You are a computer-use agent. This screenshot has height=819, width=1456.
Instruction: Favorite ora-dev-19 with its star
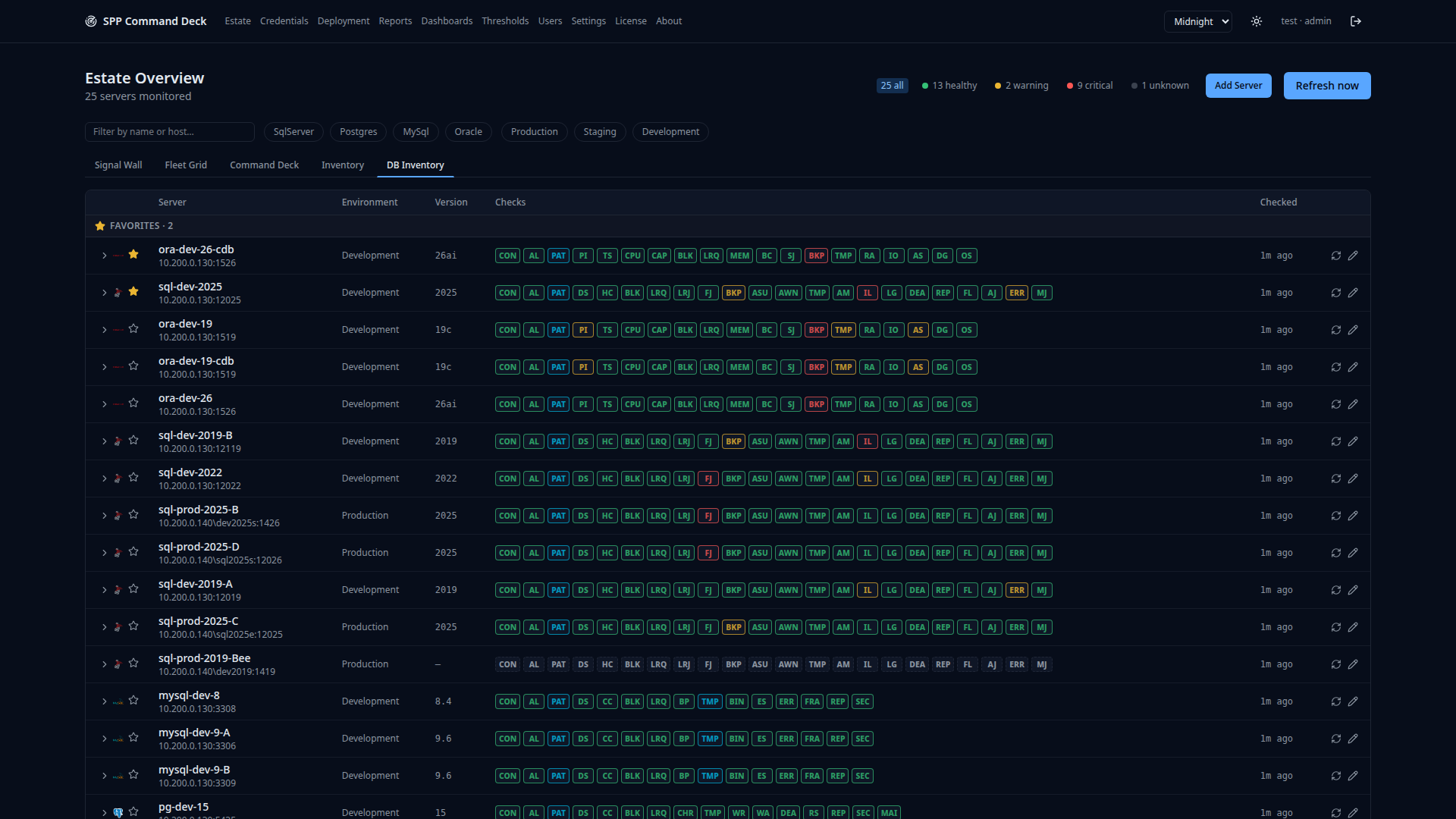(133, 328)
